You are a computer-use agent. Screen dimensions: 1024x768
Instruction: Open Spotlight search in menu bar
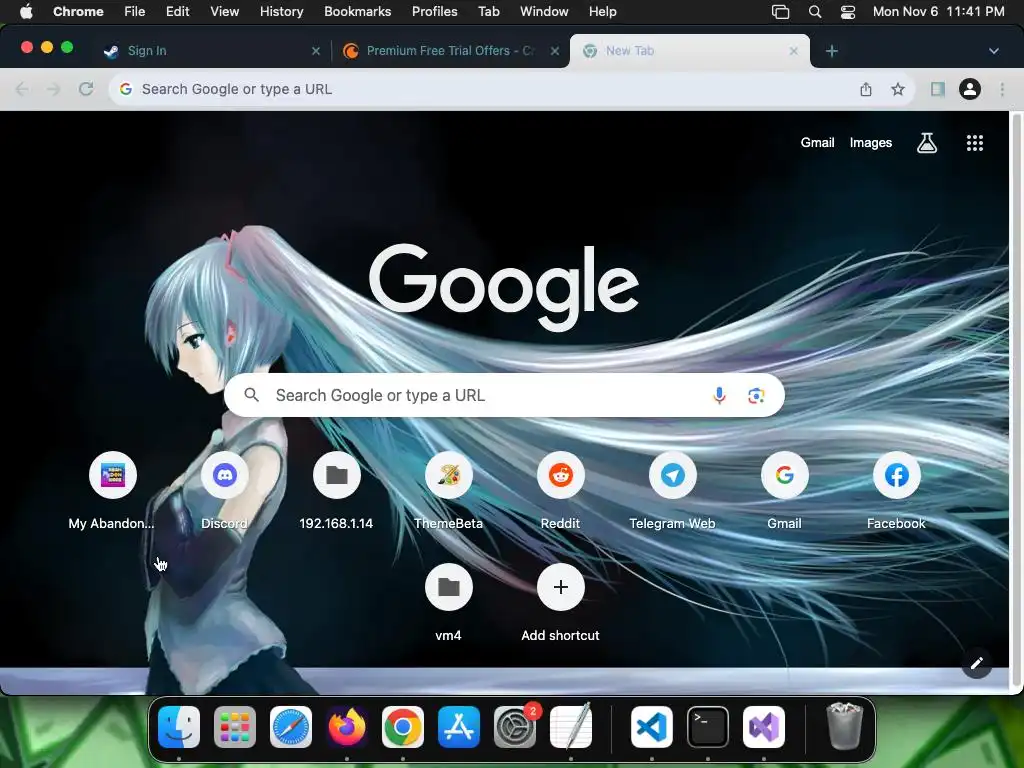click(814, 12)
